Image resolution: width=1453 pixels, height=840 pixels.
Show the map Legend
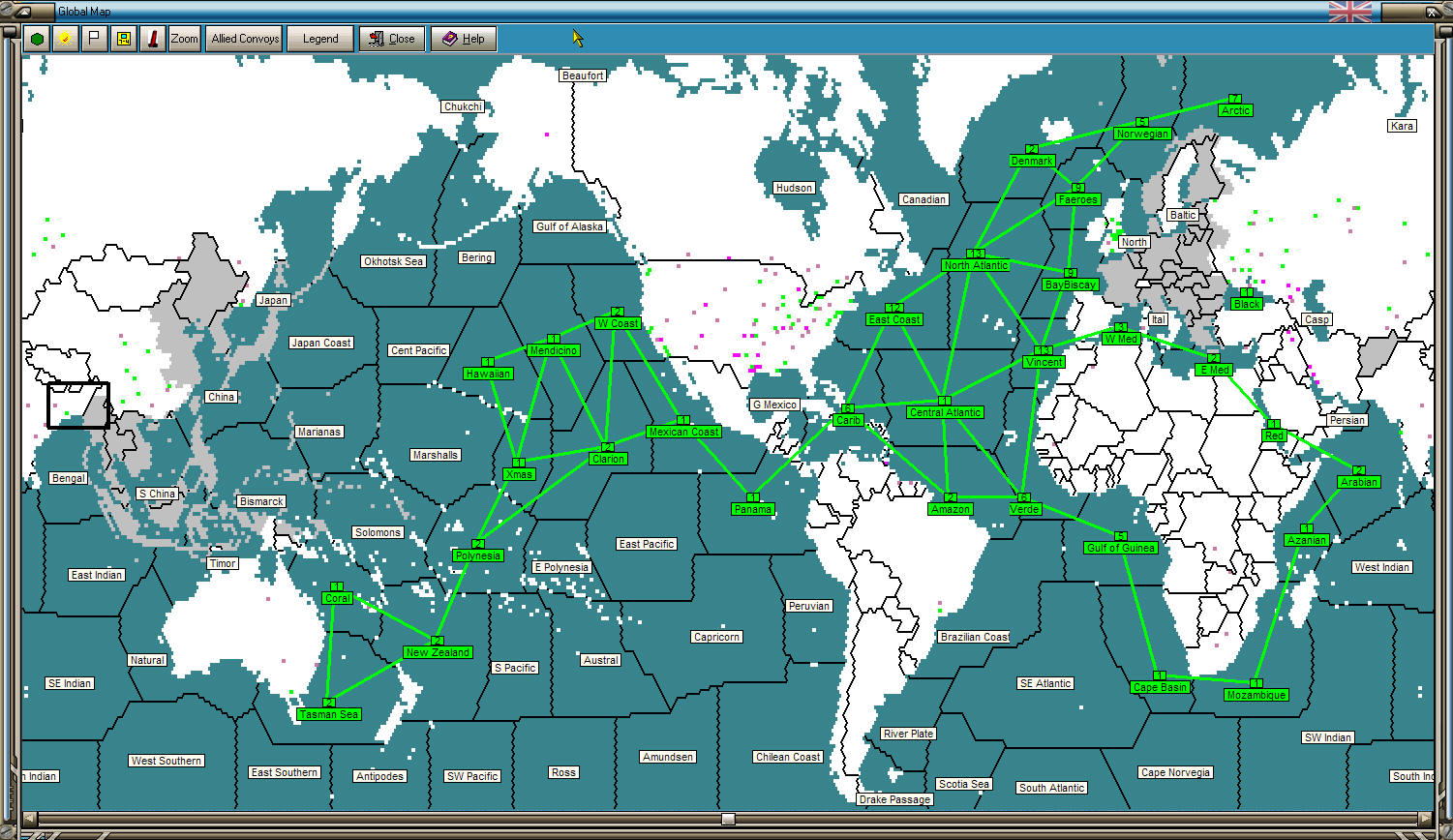(x=320, y=38)
